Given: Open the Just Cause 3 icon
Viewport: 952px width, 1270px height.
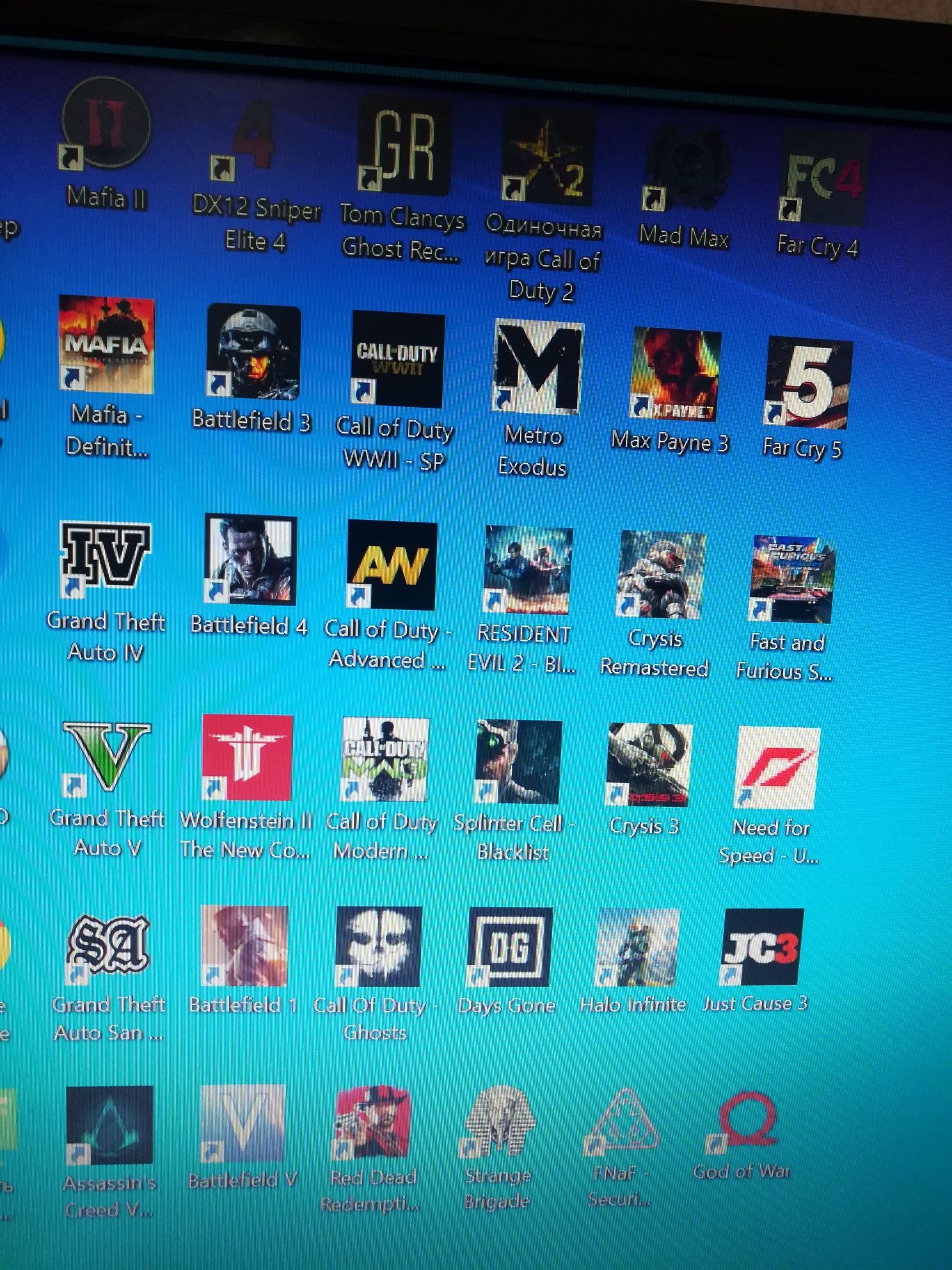Looking at the screenshot, I should 763,946.
